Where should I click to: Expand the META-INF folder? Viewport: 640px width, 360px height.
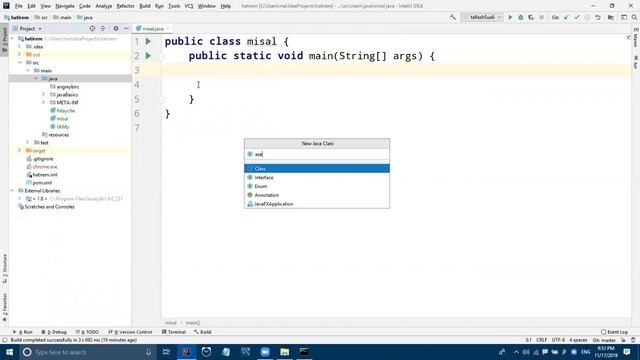point(44,102)
